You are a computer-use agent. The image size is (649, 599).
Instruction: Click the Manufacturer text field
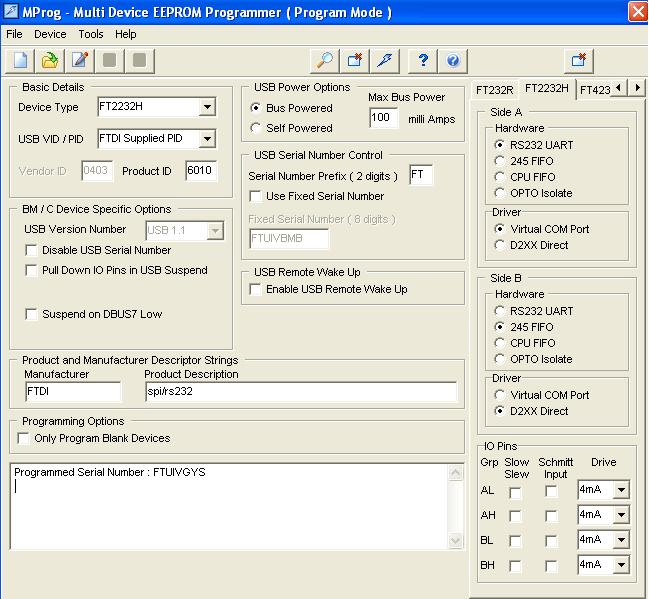pos(73,392)
